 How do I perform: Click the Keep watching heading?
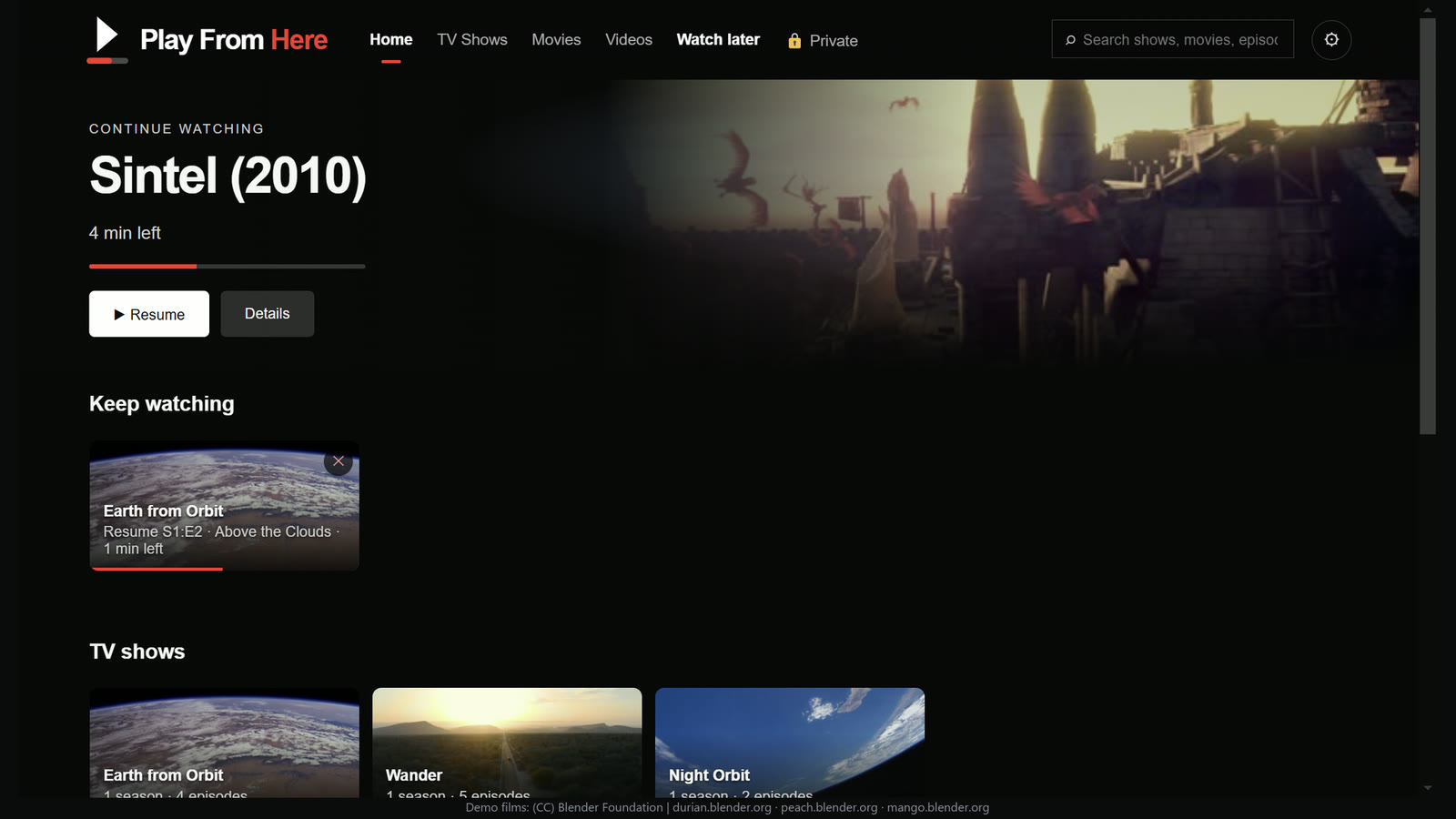tap(162, 404)
